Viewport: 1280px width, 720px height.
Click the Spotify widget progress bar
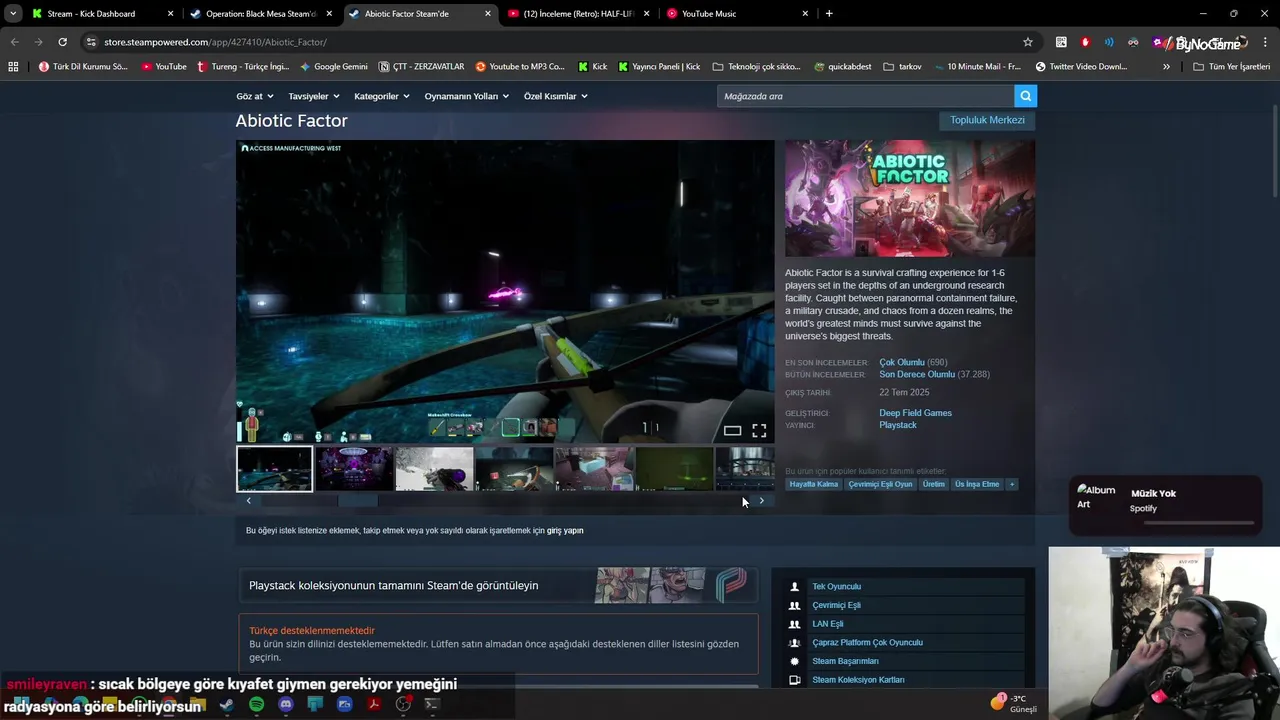click(1198, 522)
